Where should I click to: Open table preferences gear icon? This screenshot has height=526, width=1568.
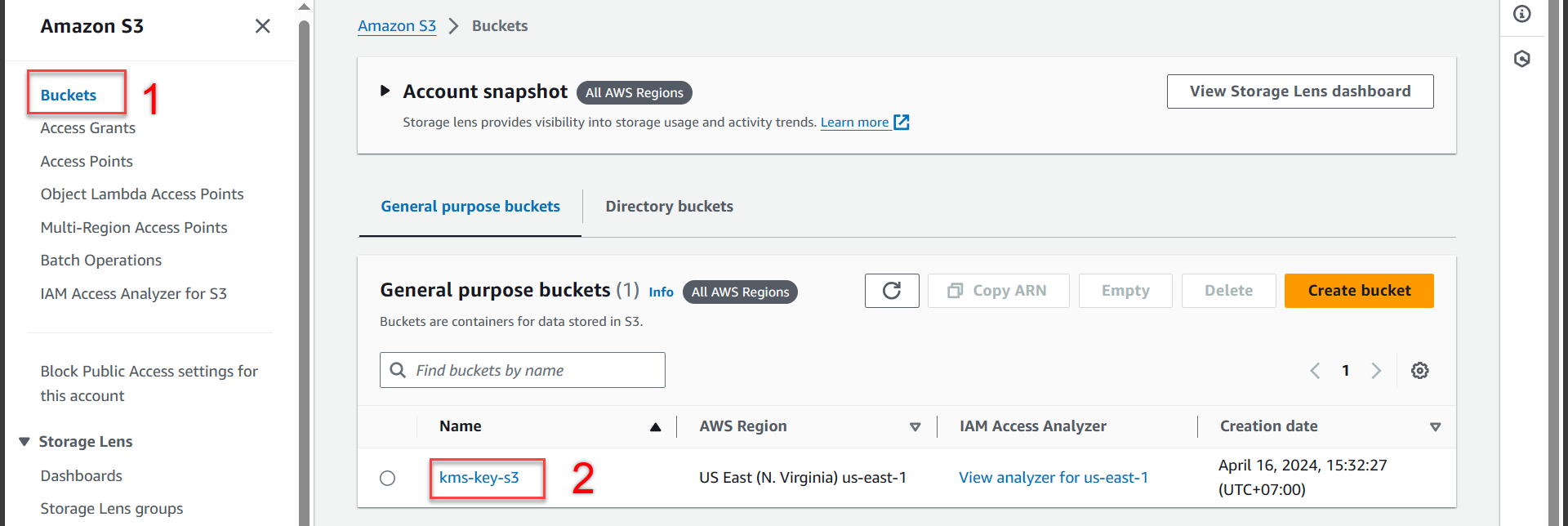click(x=1419, y=371)
